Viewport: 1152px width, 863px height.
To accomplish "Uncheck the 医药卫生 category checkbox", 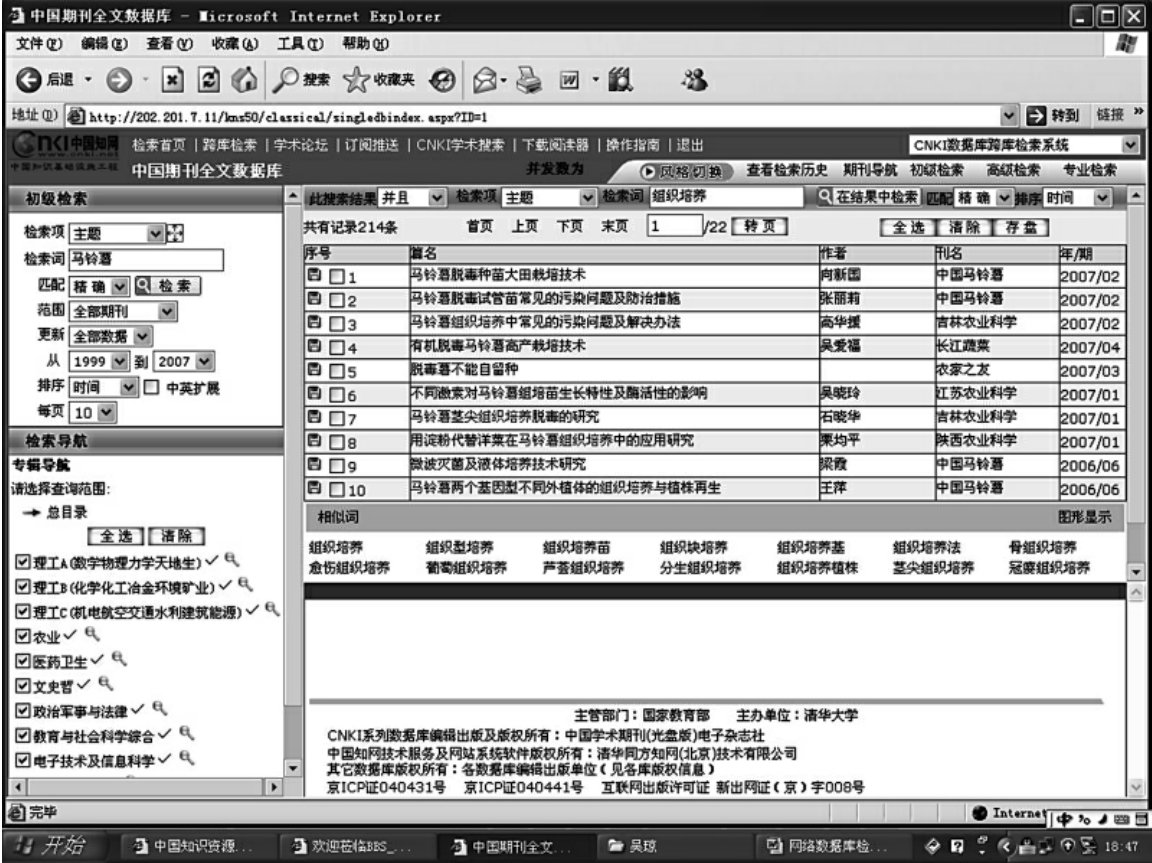I will (22, 661).
